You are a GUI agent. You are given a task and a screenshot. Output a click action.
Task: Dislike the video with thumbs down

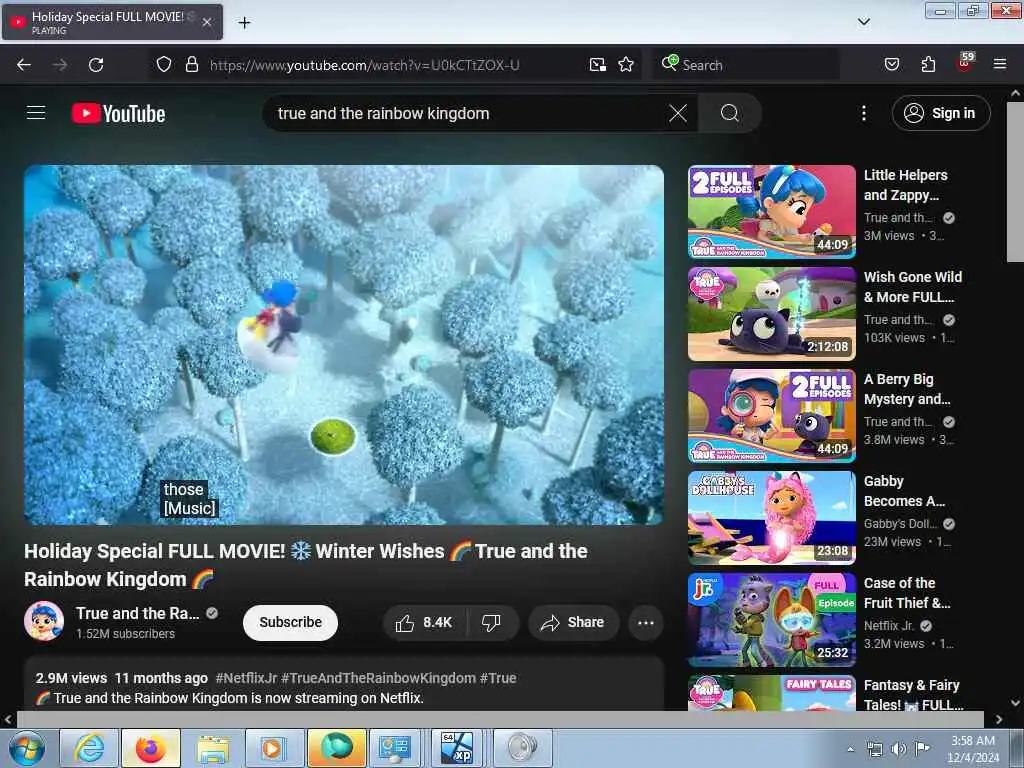[x=492, y=623]
